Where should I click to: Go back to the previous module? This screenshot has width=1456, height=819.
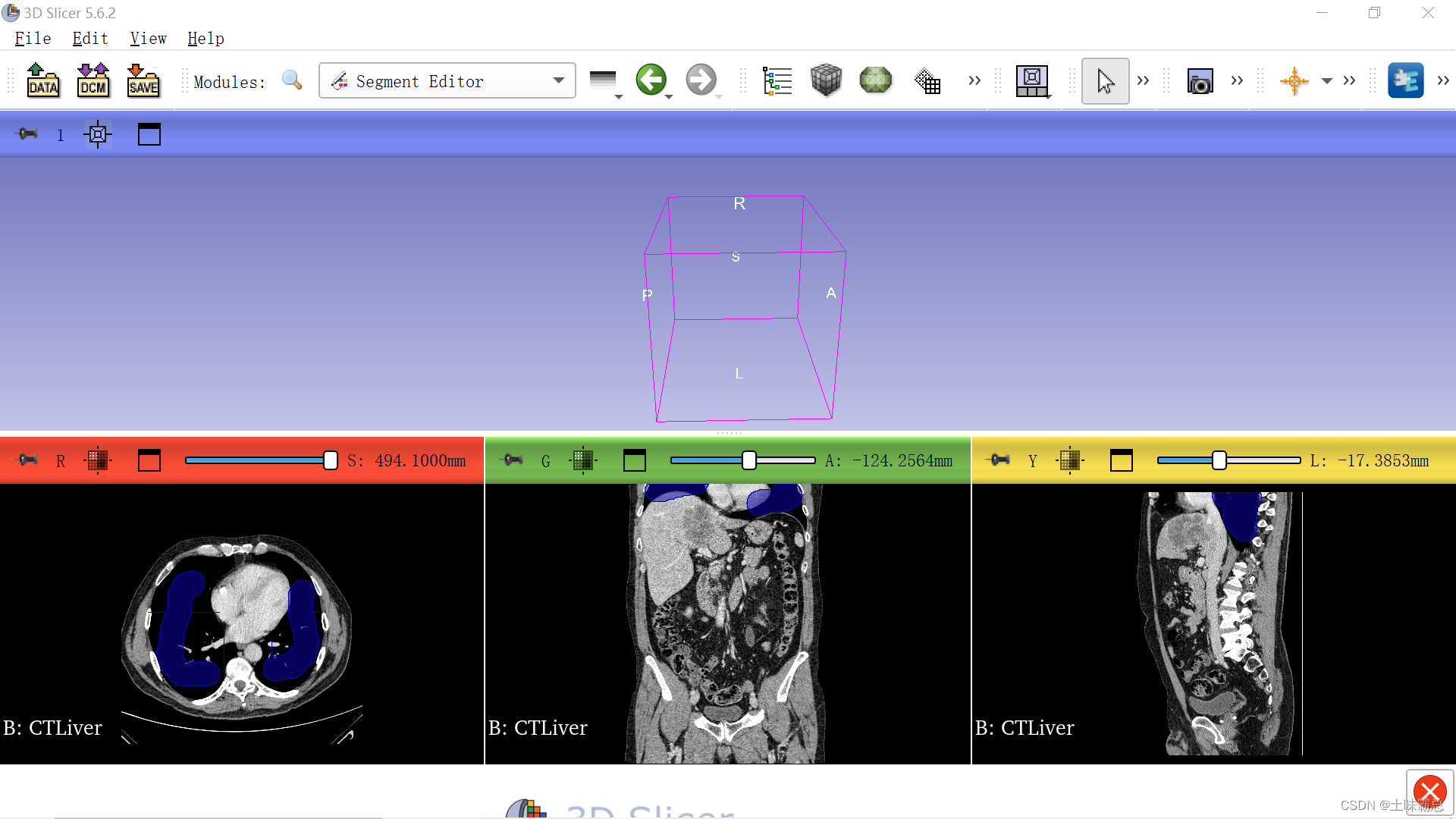pos(652,78)
